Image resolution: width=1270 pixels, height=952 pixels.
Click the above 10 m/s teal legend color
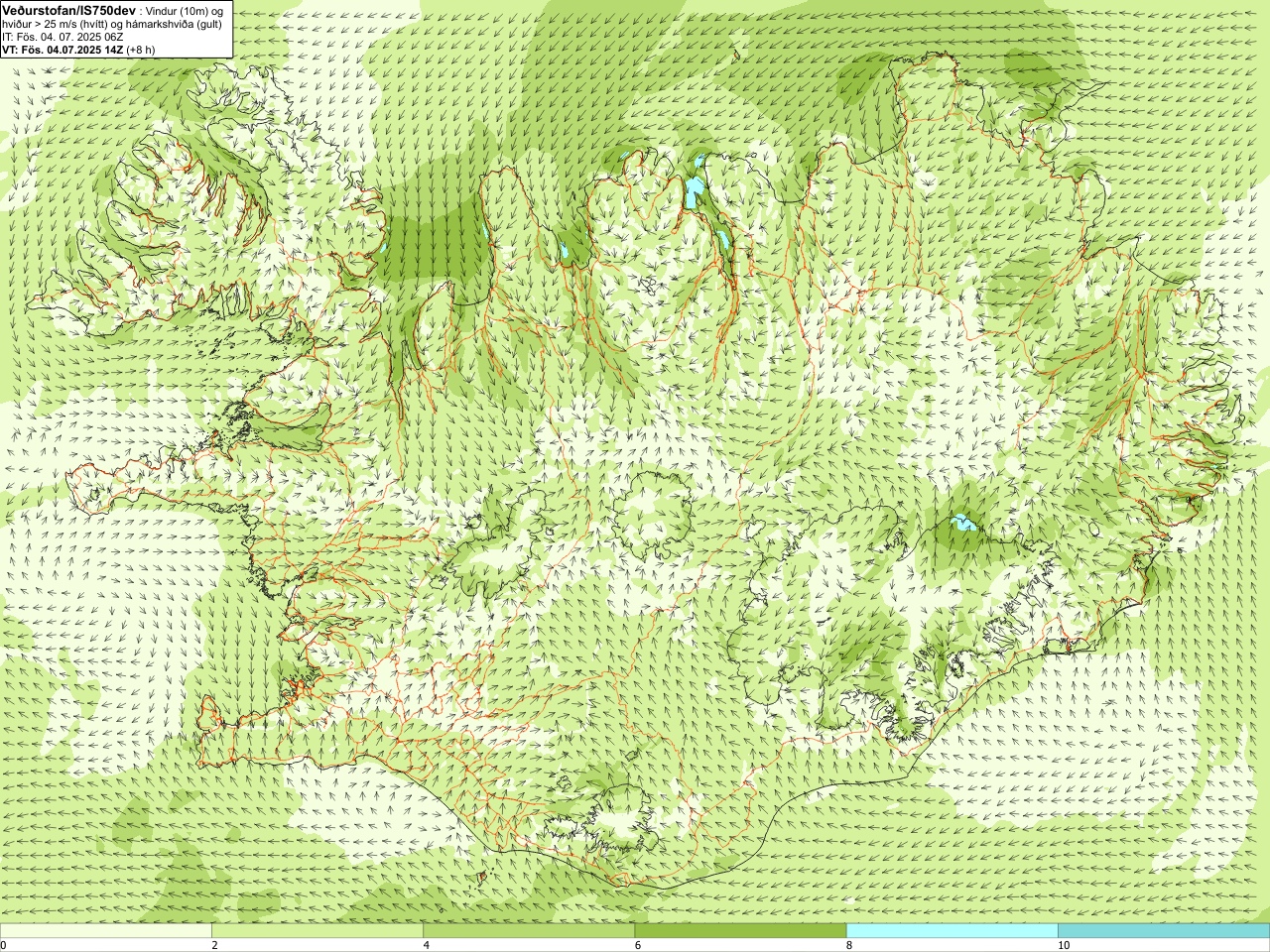click(1164, 931)
